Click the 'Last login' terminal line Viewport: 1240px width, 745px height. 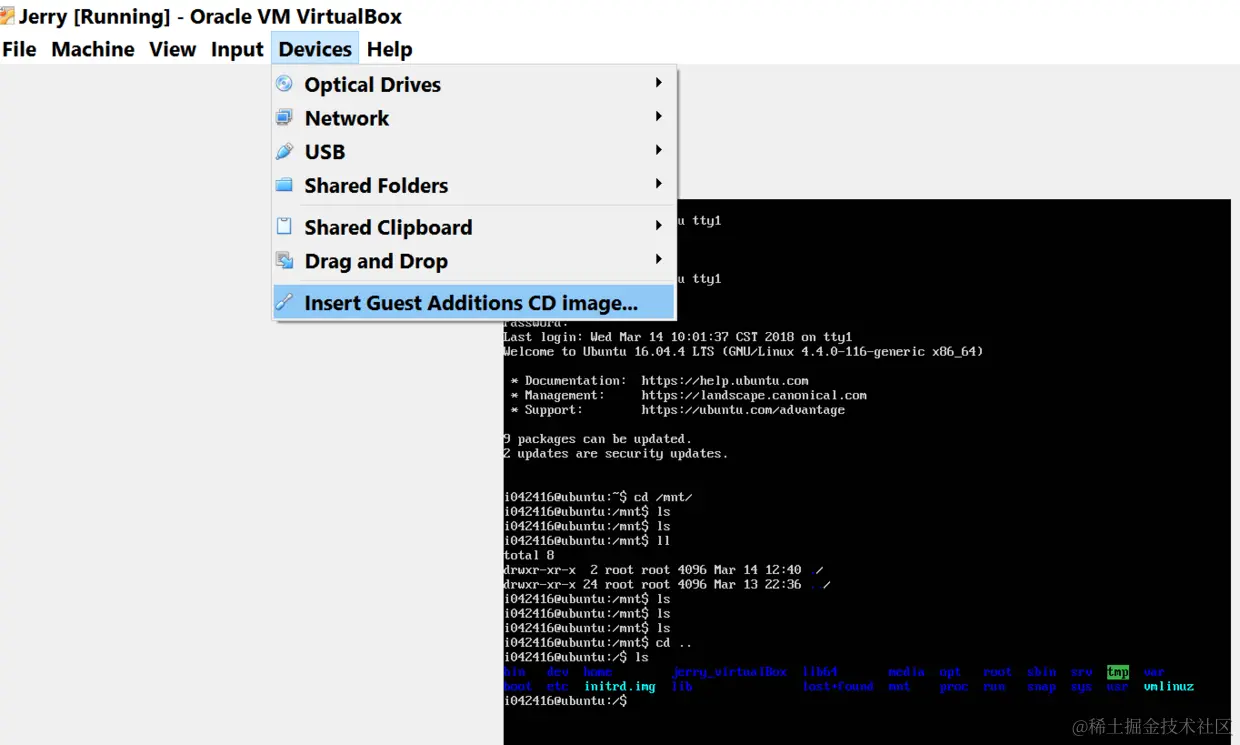(x=677, y=337)
